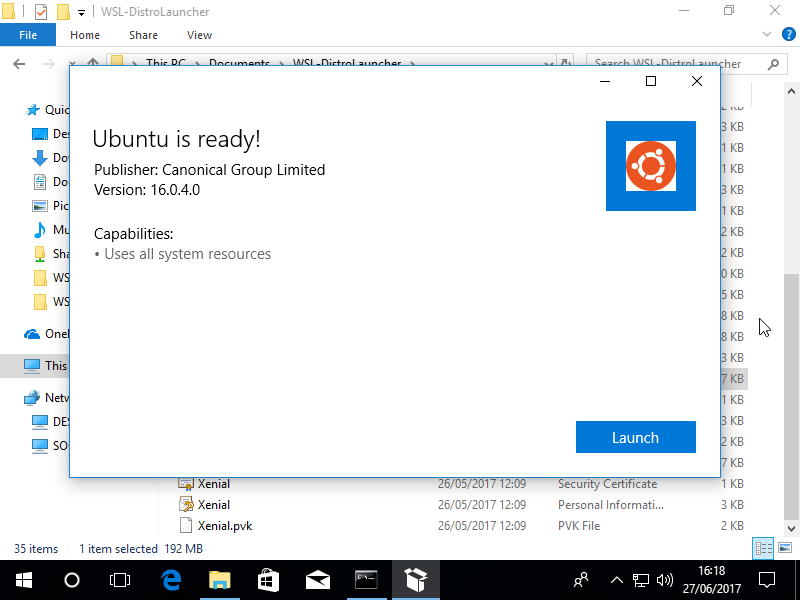Open People icon in system tray
The height and width of the screenshot is (600, 800).
(581, 580)
